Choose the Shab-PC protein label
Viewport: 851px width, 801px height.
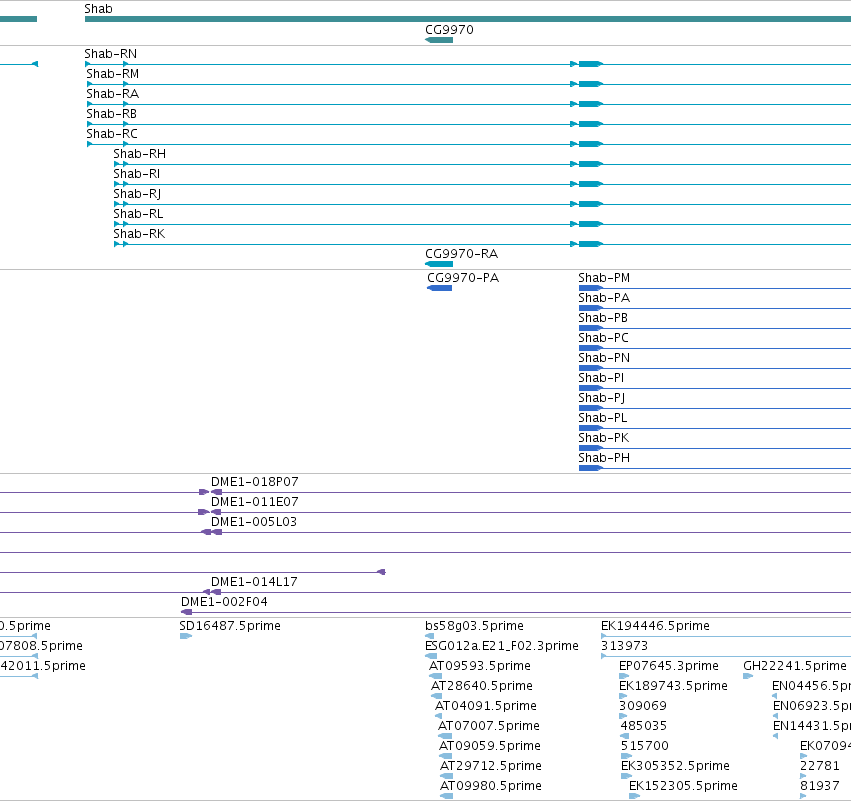coord(604,338)
